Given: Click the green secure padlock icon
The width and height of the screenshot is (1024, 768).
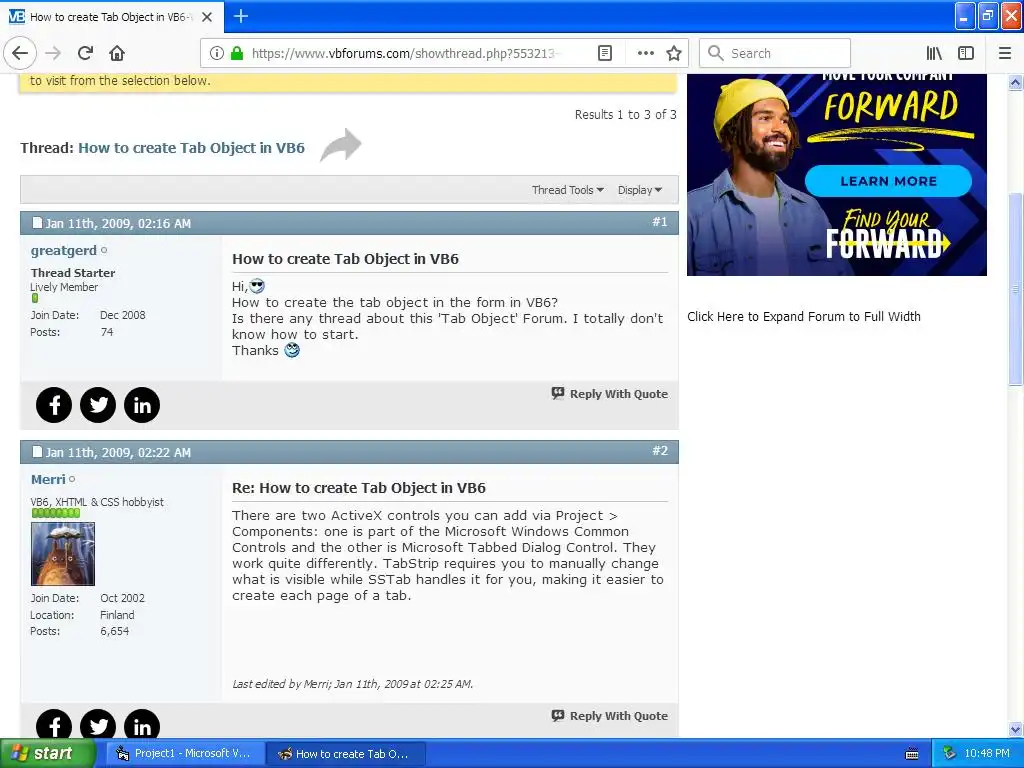Looking at the screenshot, I should tap(237, 53).
